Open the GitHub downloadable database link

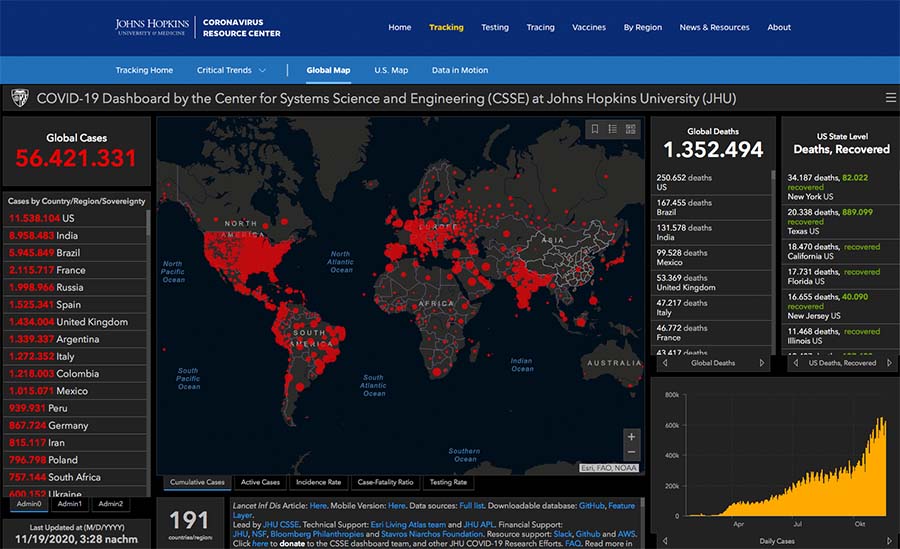pos(591,506)
